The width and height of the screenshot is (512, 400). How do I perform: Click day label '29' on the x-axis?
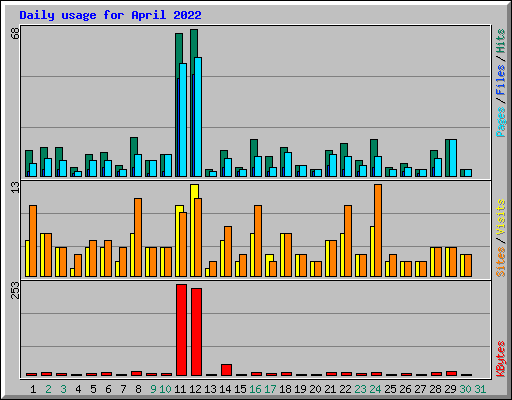(450, 389)
